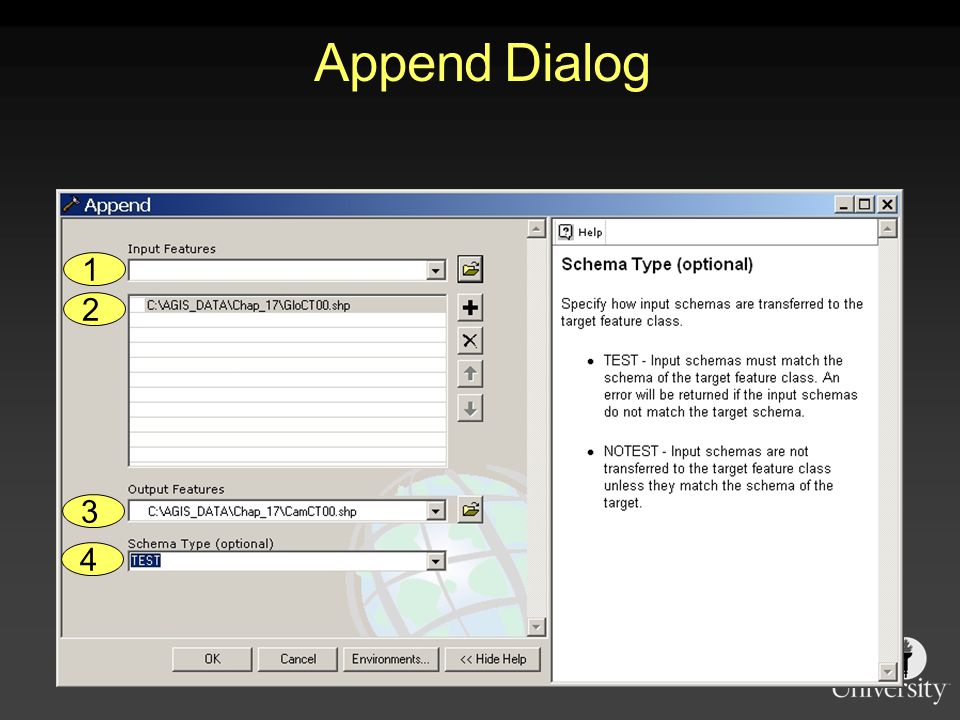Click the 'Schema Type (optional)' help heading
This screenshot has height=720, width=960.
click(x=657, y=264)
